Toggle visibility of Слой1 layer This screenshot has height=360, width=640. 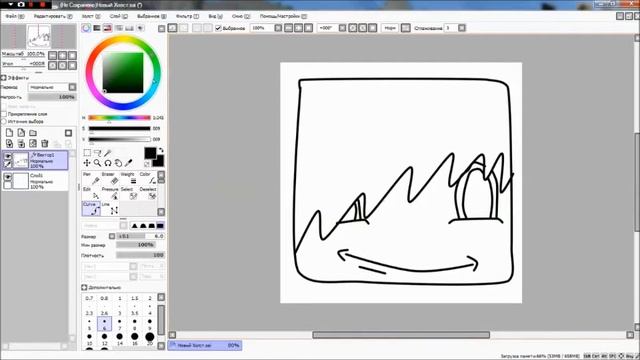(8, 177)
